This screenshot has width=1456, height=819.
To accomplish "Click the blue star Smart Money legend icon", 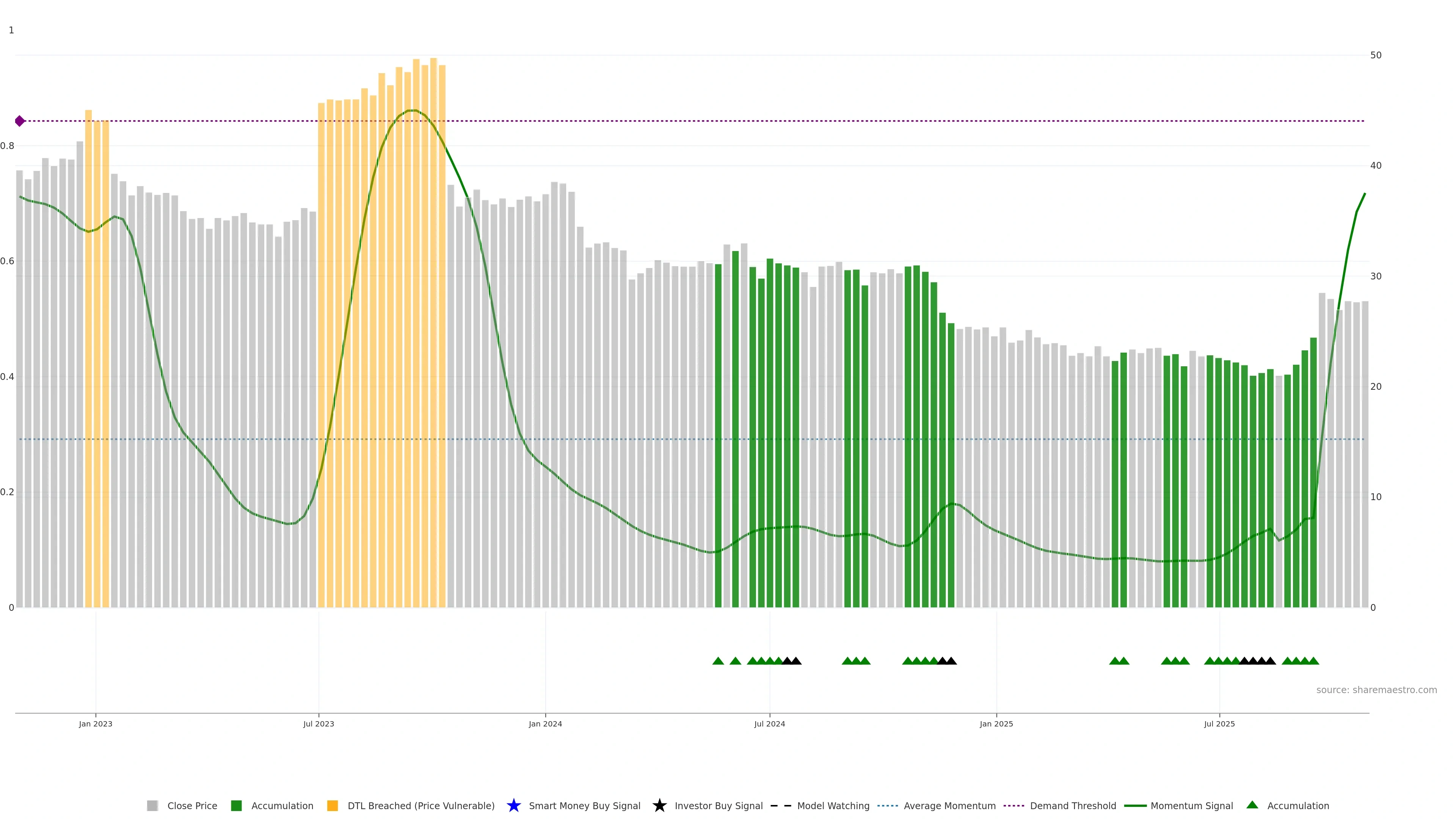I will point(513,805).
